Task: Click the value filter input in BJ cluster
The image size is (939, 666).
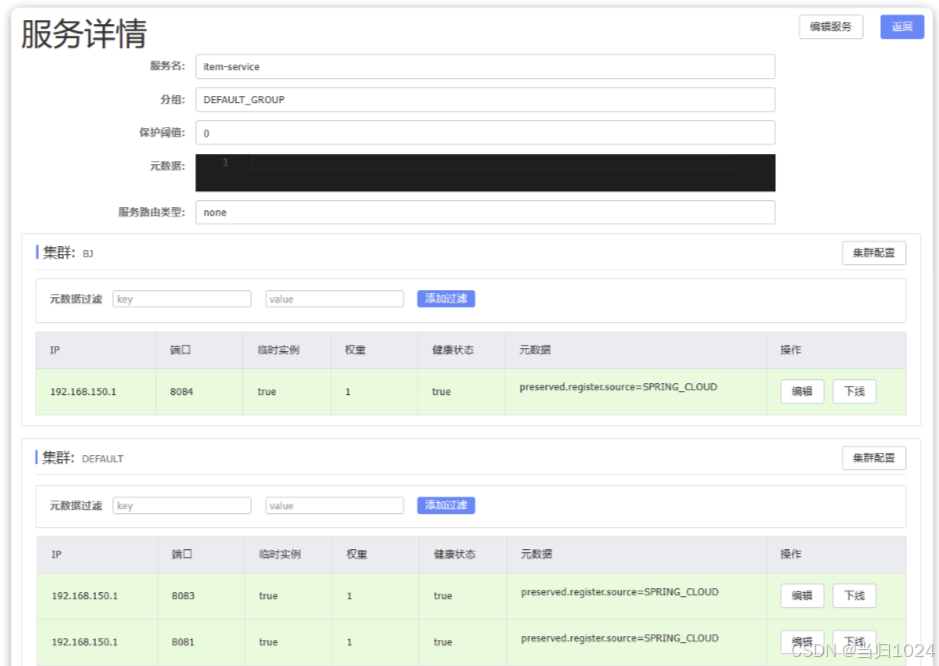Action: 335,299
